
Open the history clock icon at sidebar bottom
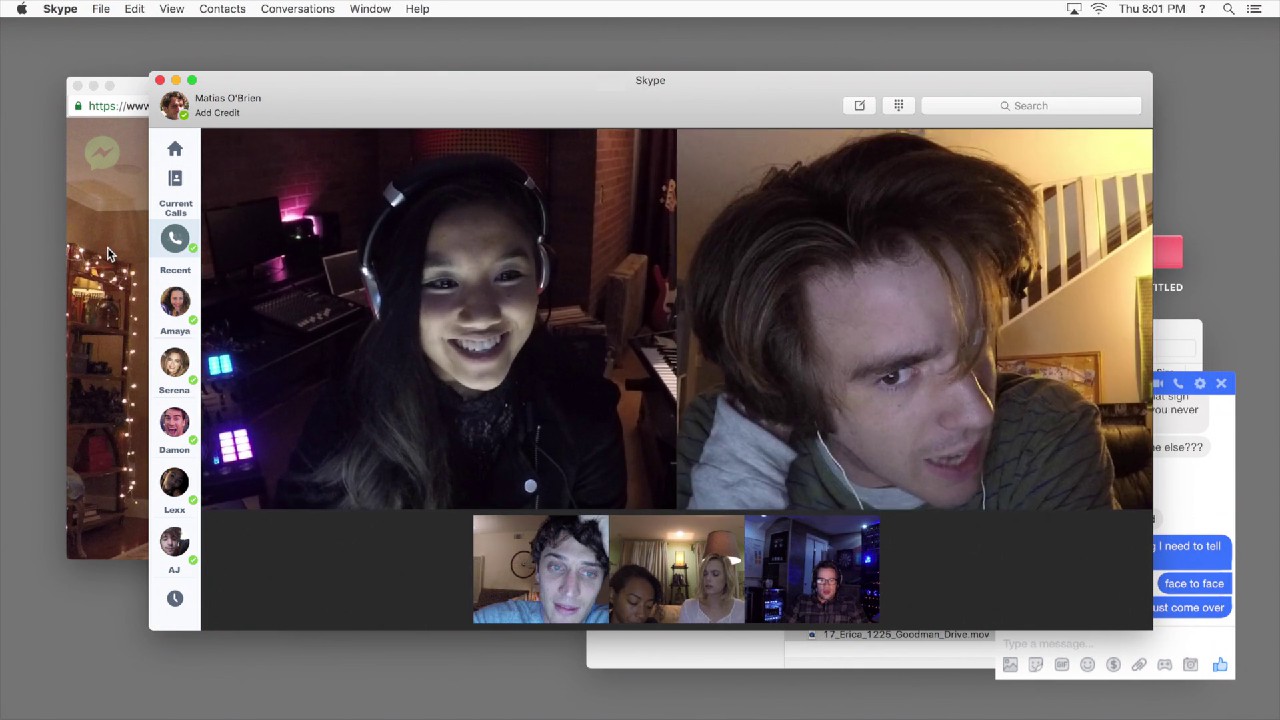(x=175, y=598)
